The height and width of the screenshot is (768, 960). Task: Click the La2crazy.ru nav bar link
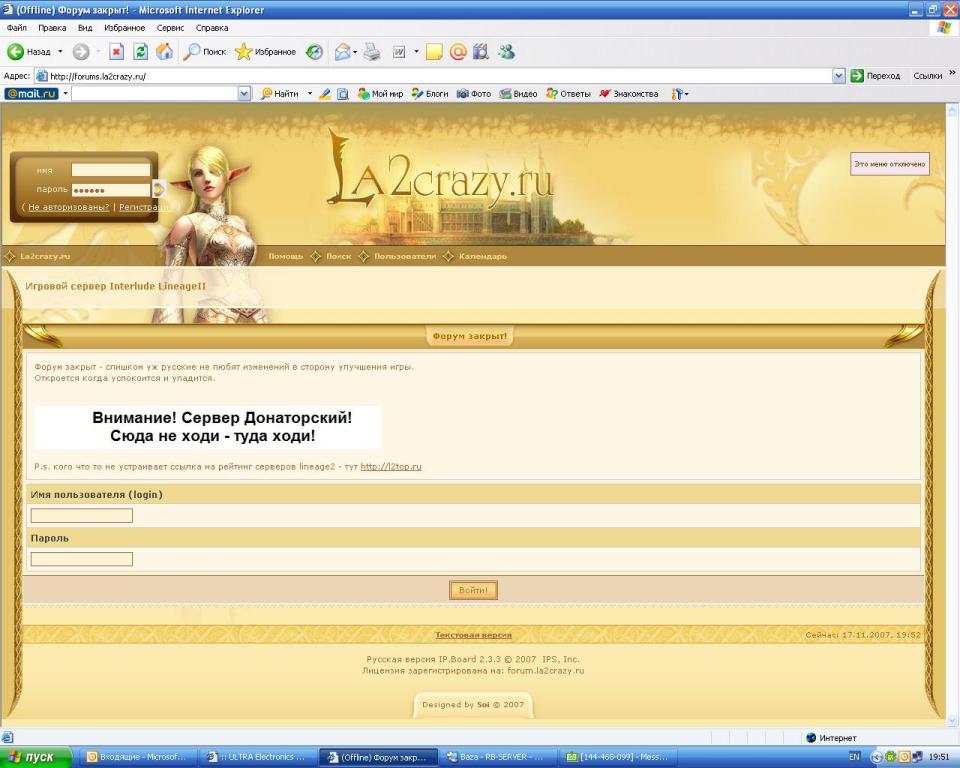coord(45,256)
